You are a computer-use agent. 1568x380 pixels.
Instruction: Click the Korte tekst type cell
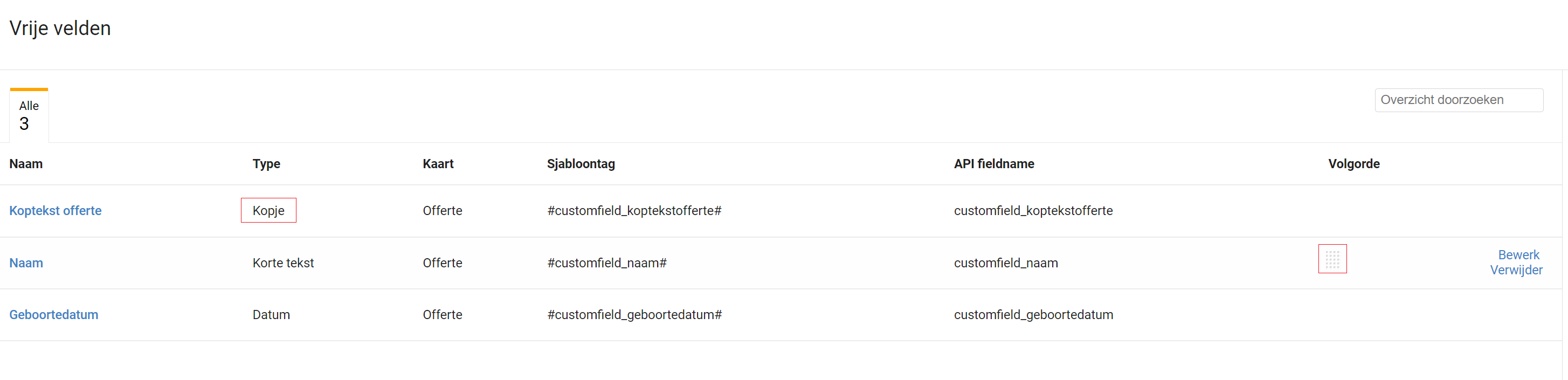[283, 263]
